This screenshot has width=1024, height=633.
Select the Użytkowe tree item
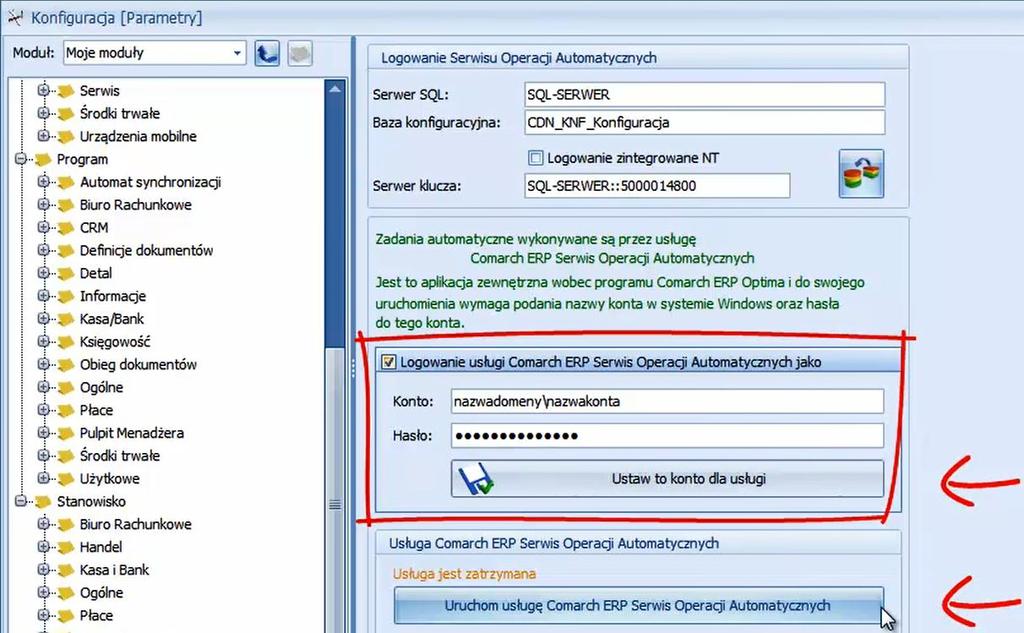click(x=109, y=479)
